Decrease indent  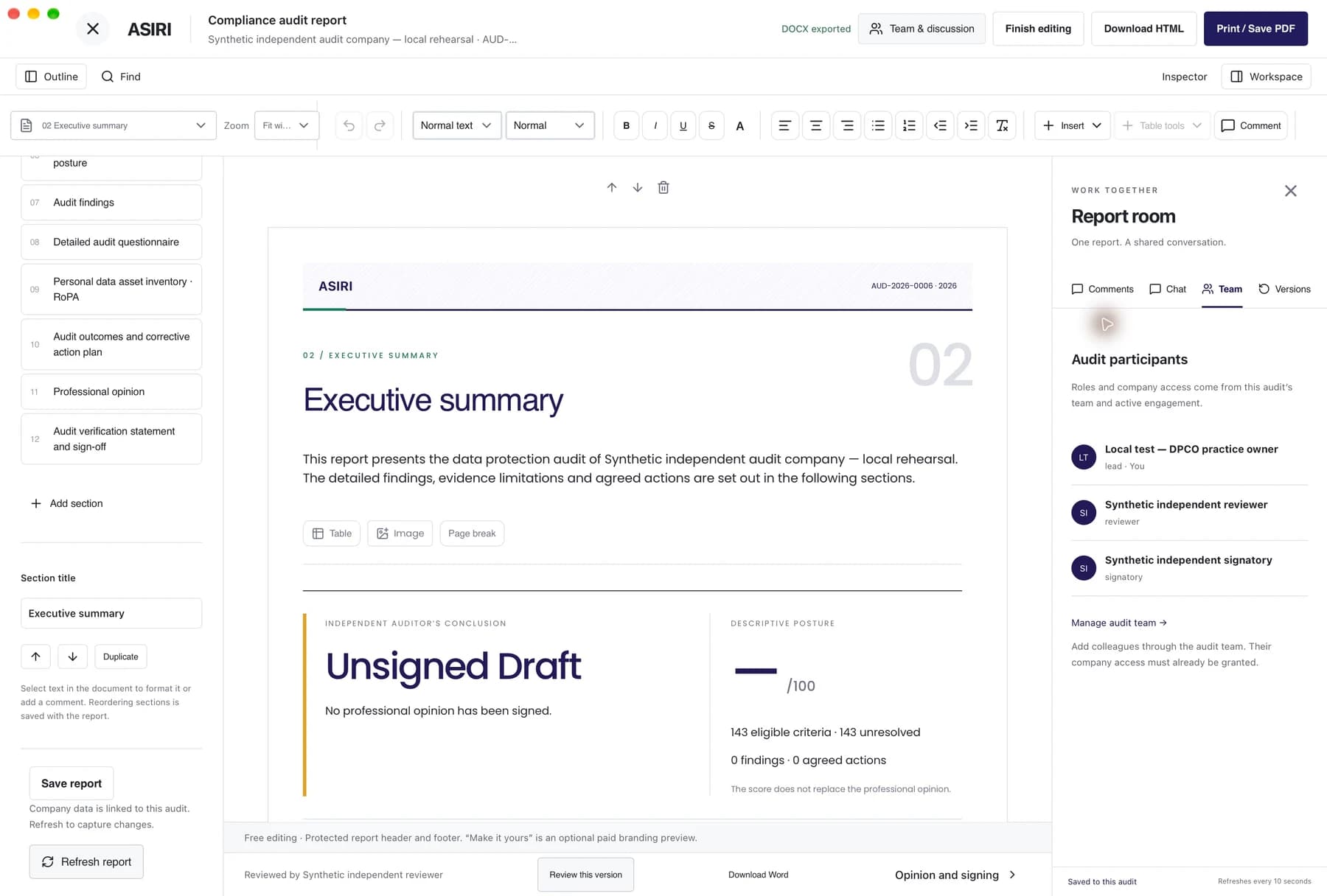tap(940, 125)
